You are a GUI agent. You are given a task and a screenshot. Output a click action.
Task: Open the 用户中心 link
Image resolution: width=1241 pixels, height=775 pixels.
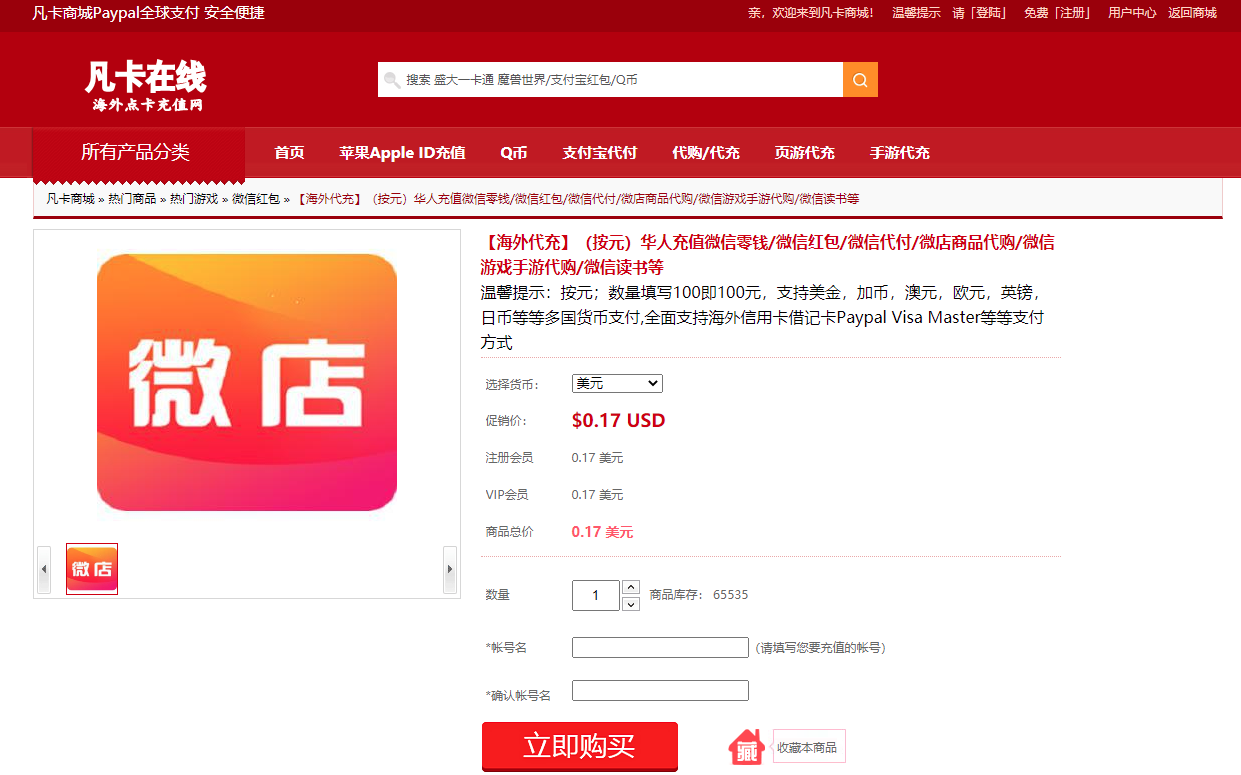pyautogui.click(x=1132, y=13)
